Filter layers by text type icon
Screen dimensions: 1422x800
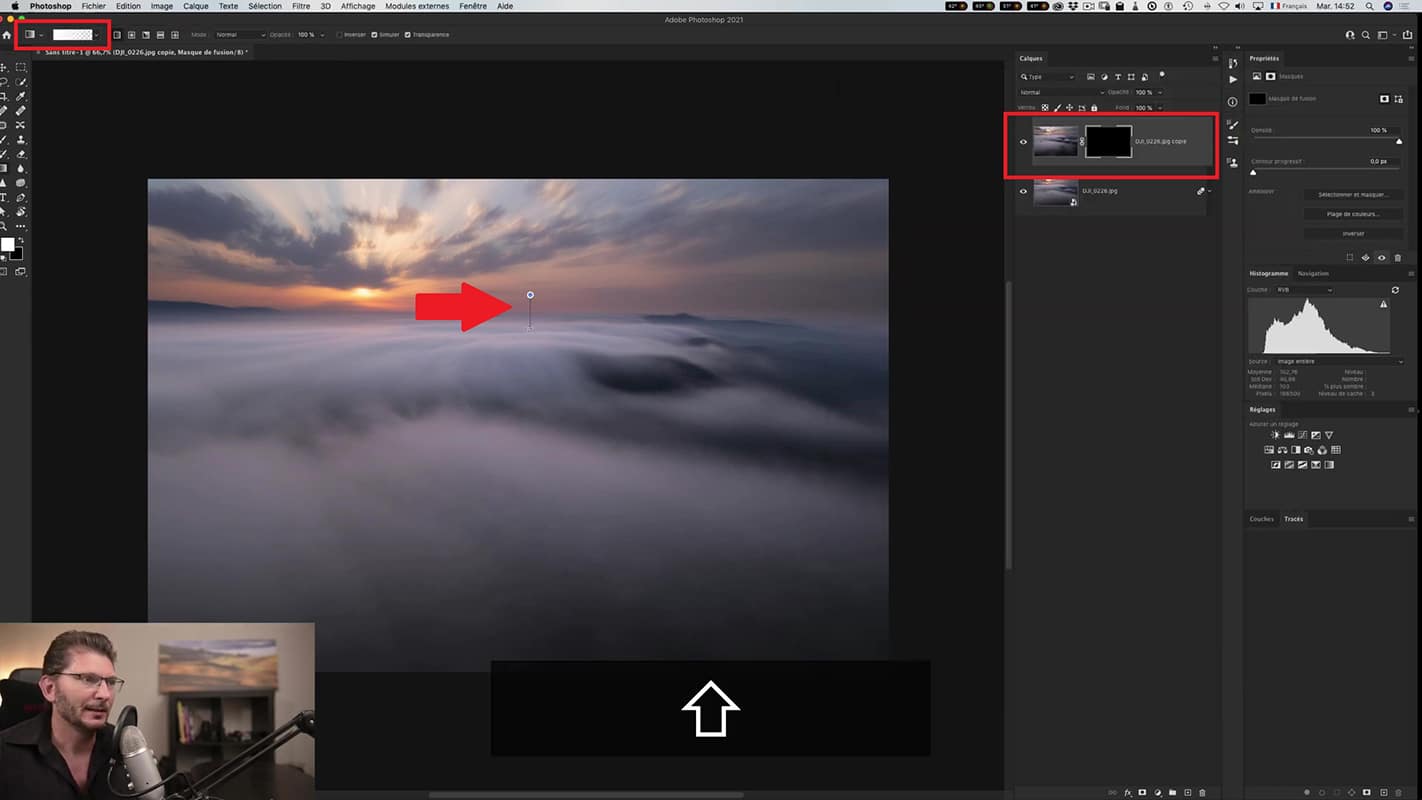click(1118, 77)
